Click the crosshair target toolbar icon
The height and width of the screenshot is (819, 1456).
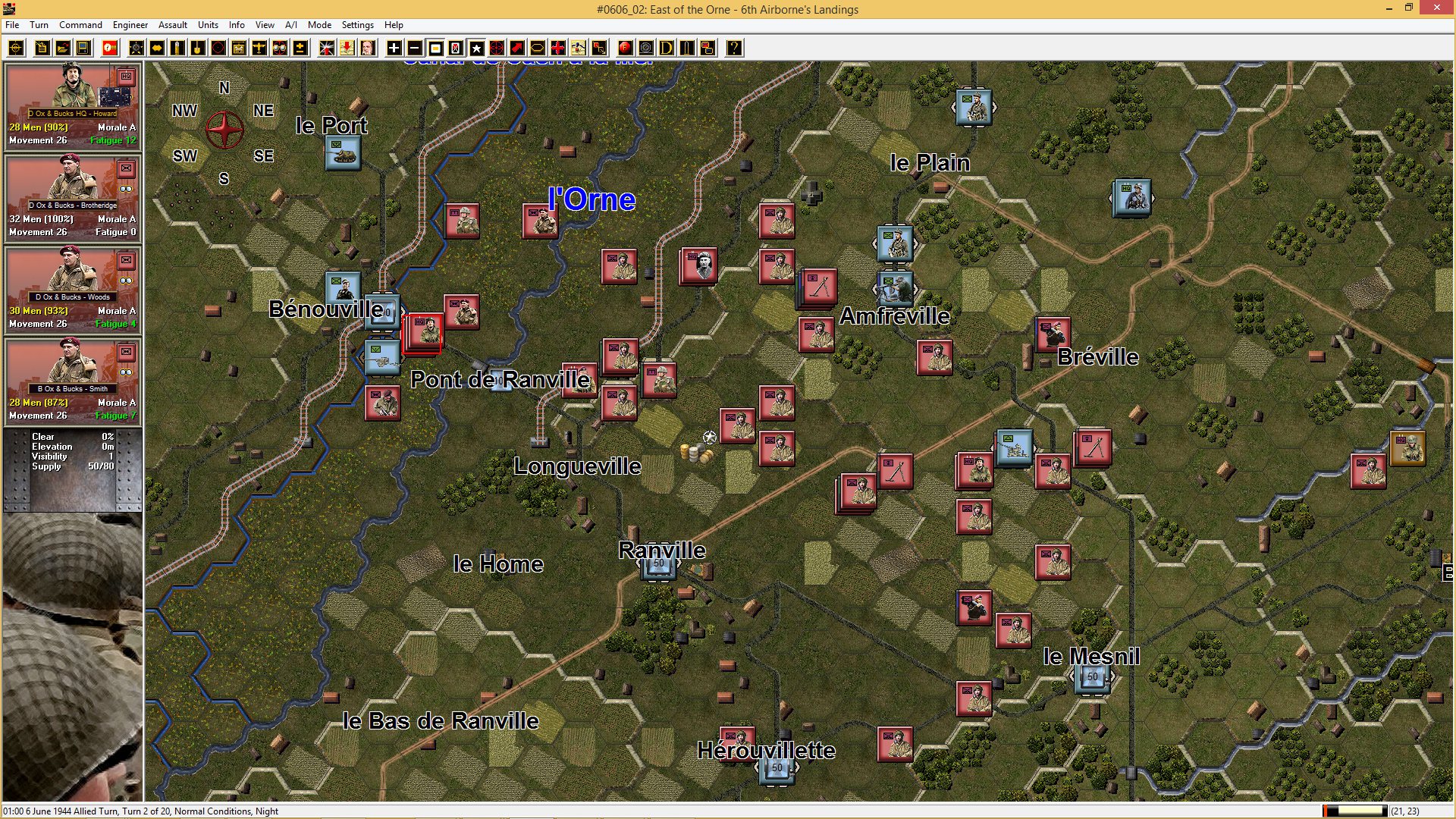pyautogui.click(x=16, y=48)
